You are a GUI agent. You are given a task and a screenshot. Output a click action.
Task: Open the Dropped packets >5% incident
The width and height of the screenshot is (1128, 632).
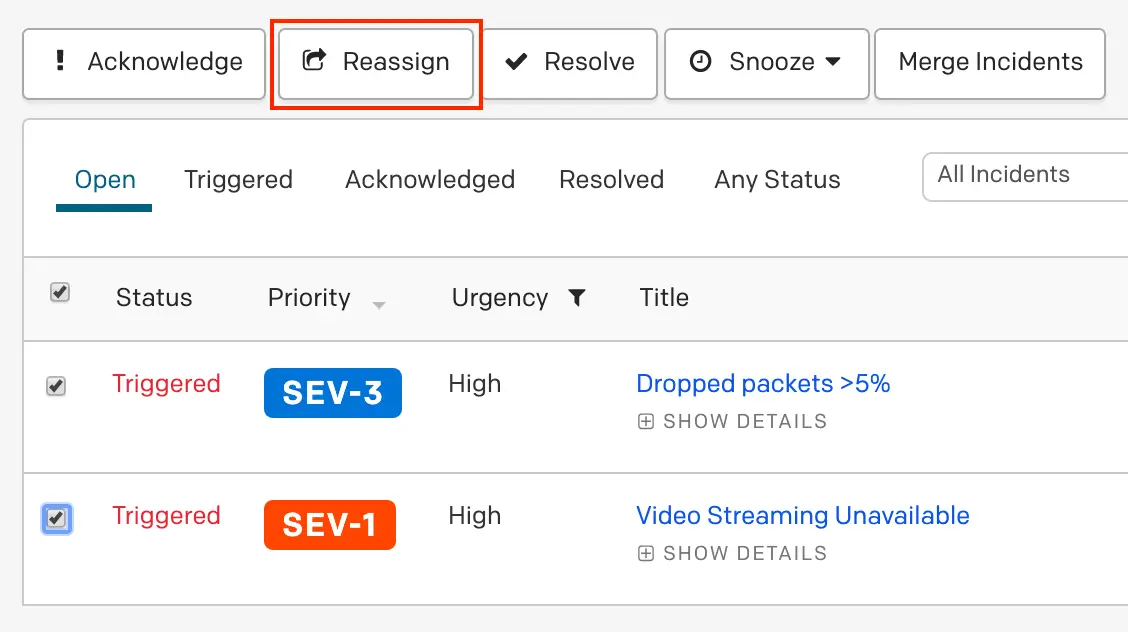(x=763, y=384)
